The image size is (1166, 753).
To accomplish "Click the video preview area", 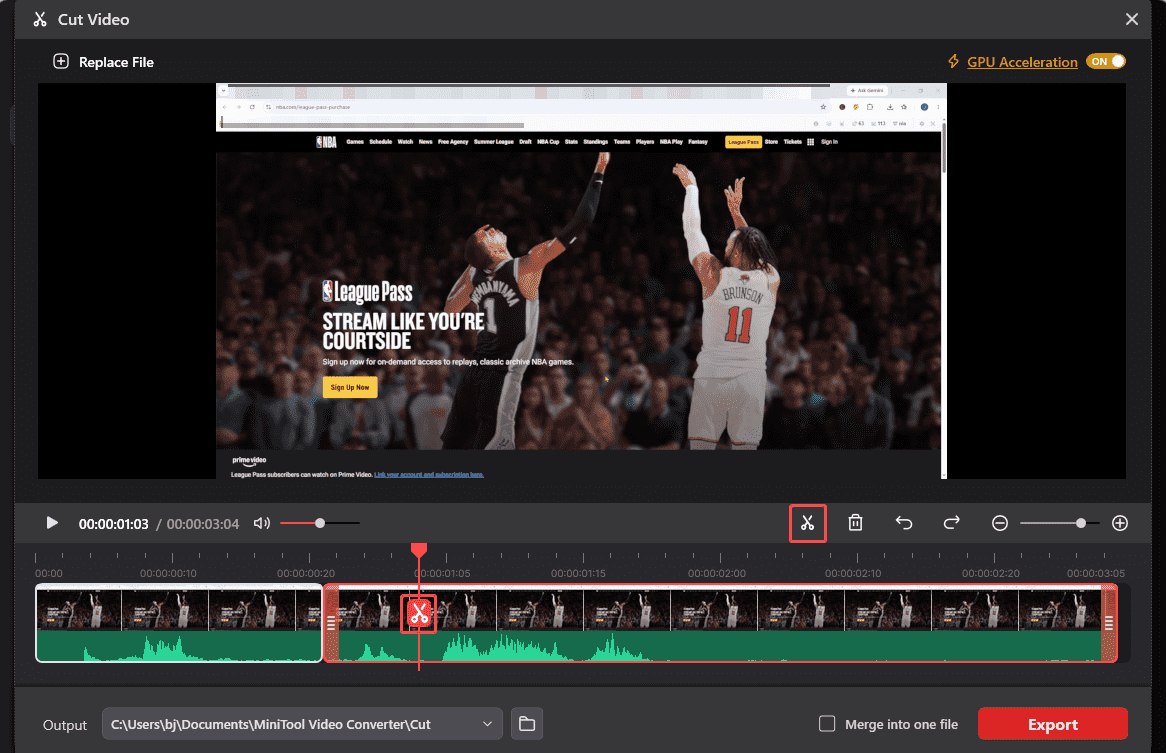I will pos(582,281).
